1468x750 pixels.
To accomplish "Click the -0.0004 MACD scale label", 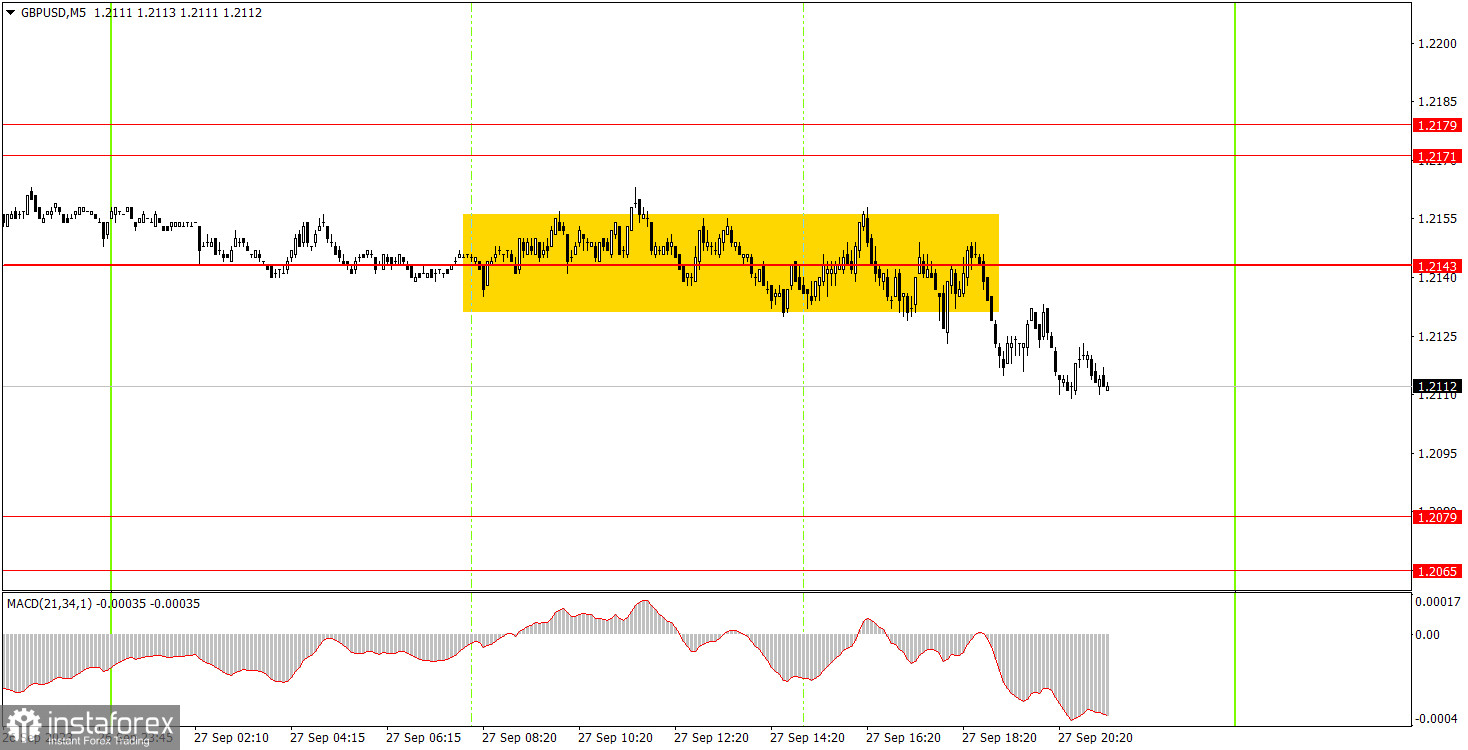I will (x=1438, y=720).
